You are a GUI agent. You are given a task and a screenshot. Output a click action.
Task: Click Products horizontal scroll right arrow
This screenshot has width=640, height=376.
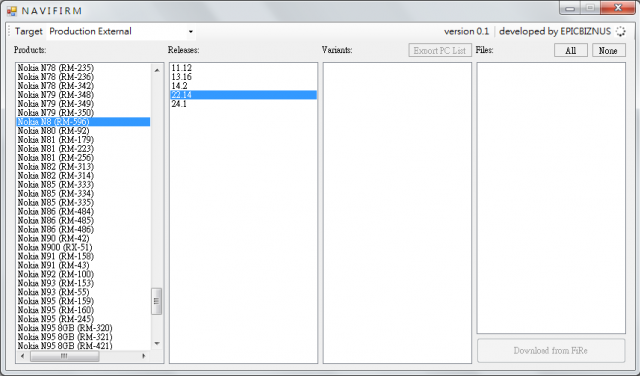click(144, 356)
